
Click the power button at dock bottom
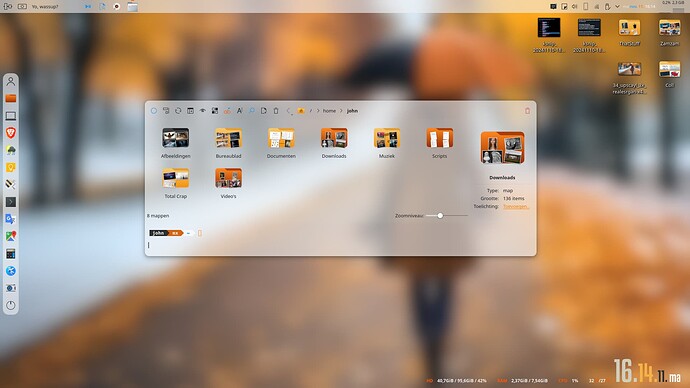pyautogui.click(x=11, y=305)
